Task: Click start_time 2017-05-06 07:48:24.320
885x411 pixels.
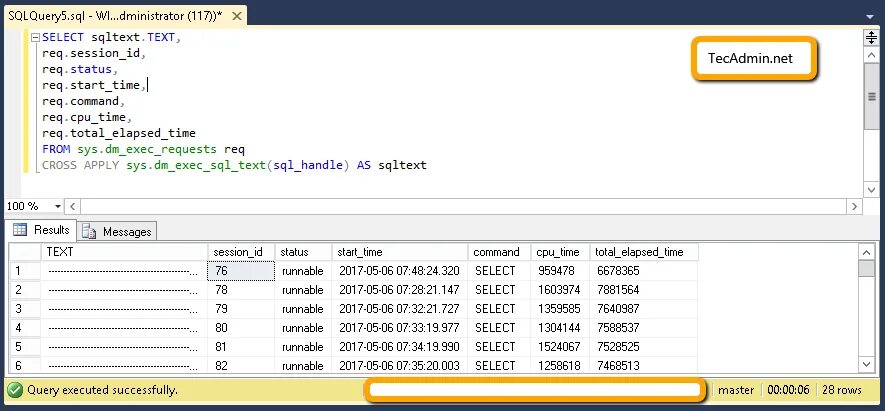Action: coord(400,271)
